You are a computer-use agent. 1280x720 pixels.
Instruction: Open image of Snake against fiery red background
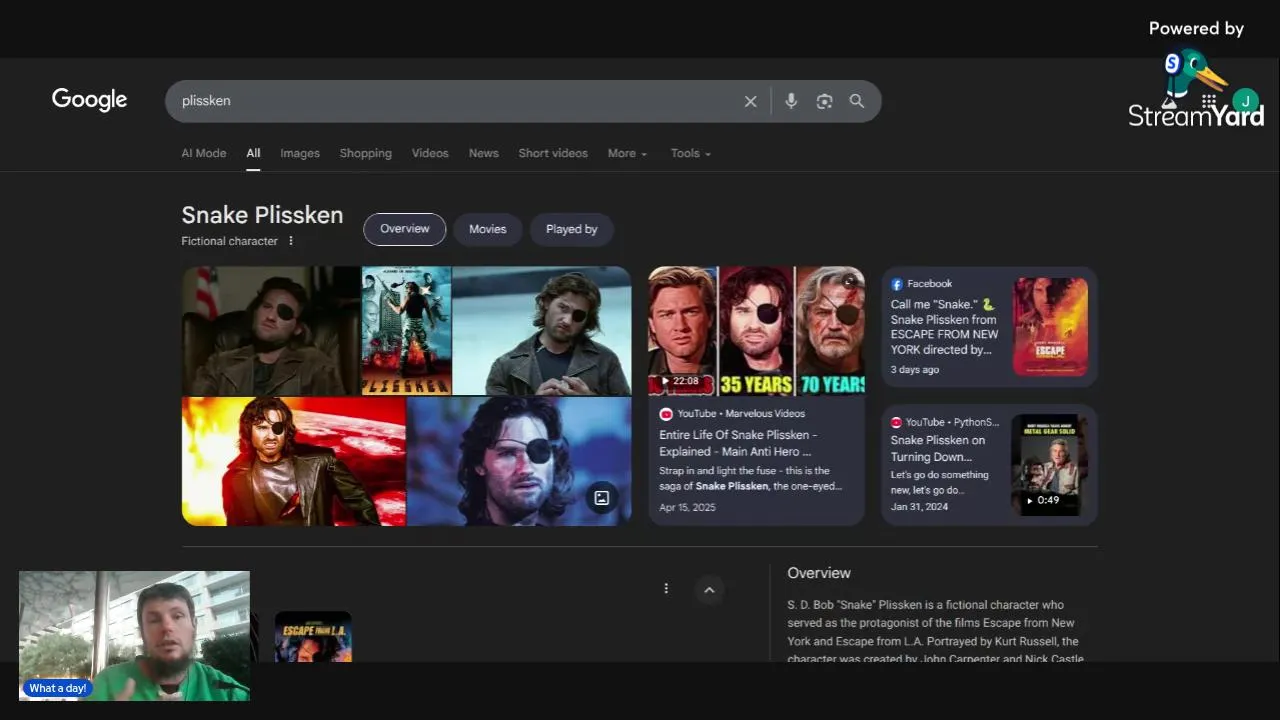293,461
